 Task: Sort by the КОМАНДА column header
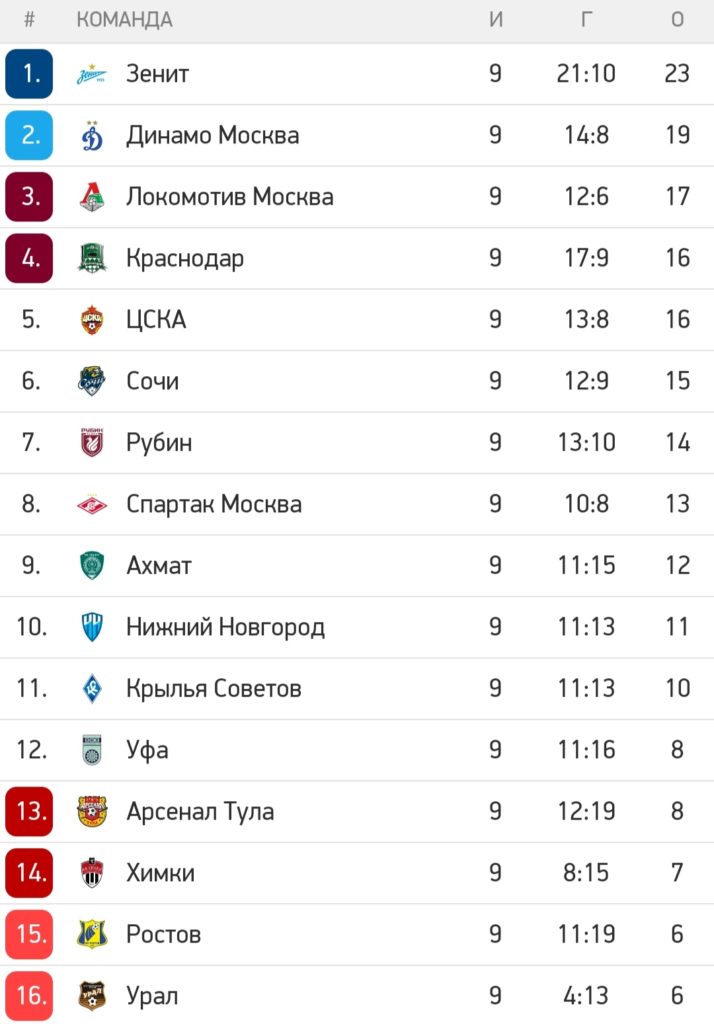click(124, 20)
